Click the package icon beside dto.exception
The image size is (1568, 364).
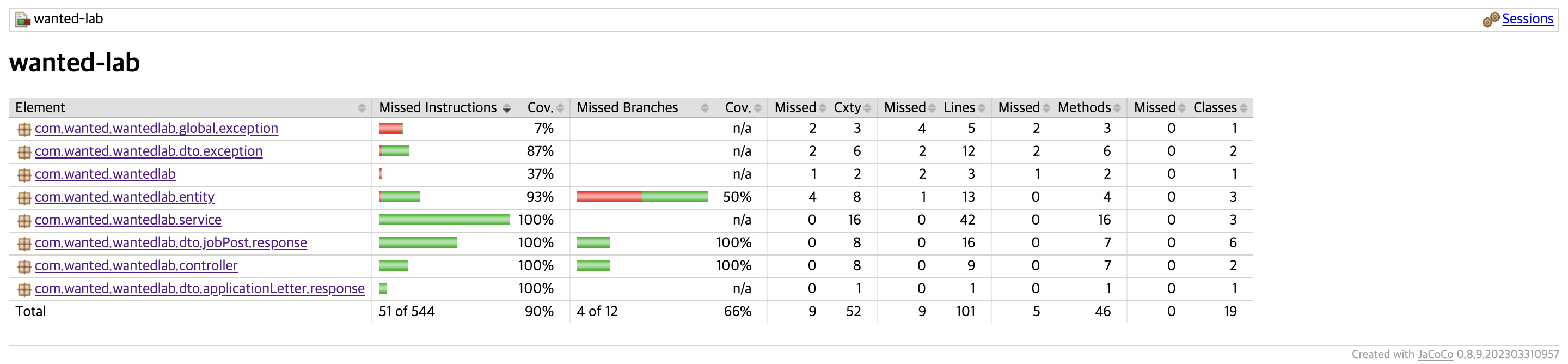pyautogui.click(x=24, y=151)
